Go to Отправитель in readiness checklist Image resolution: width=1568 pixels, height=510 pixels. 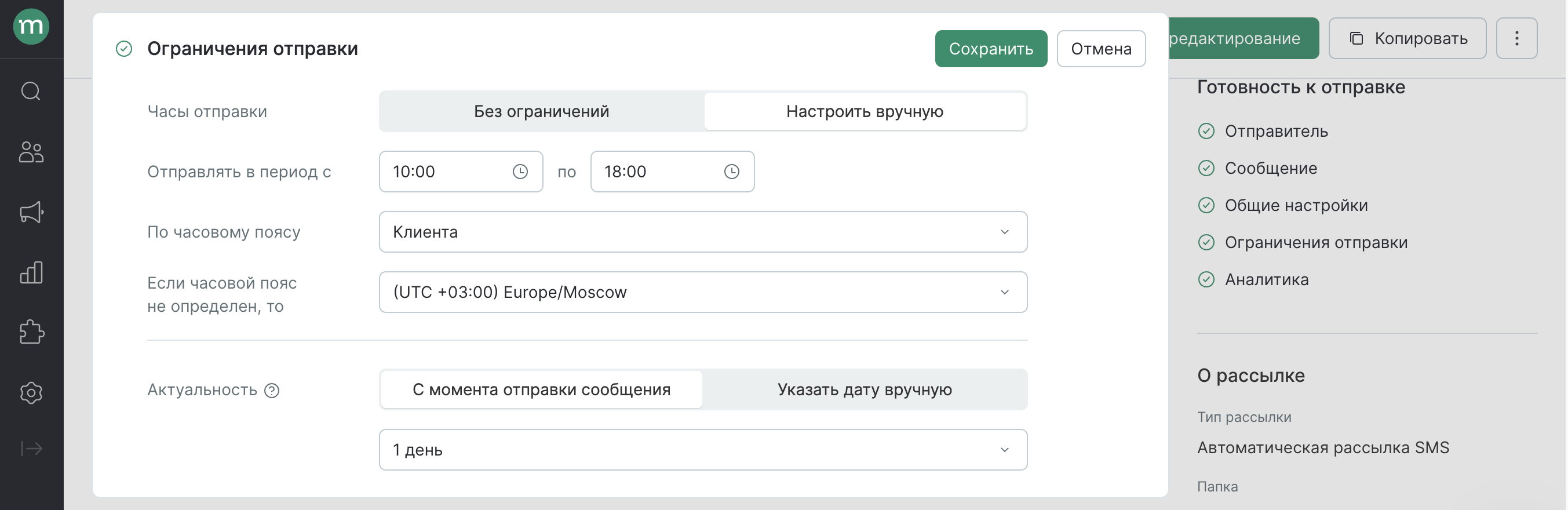pos(1276,131)
